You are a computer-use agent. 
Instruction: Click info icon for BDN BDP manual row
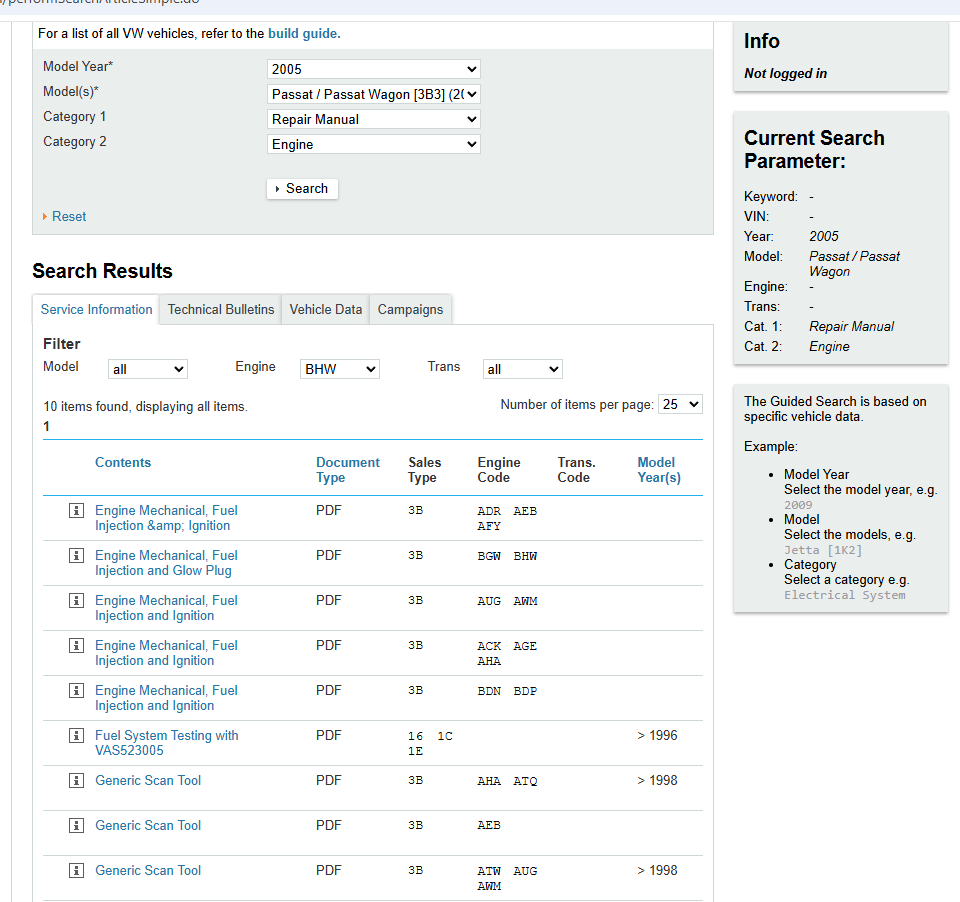tap(76, 691)
